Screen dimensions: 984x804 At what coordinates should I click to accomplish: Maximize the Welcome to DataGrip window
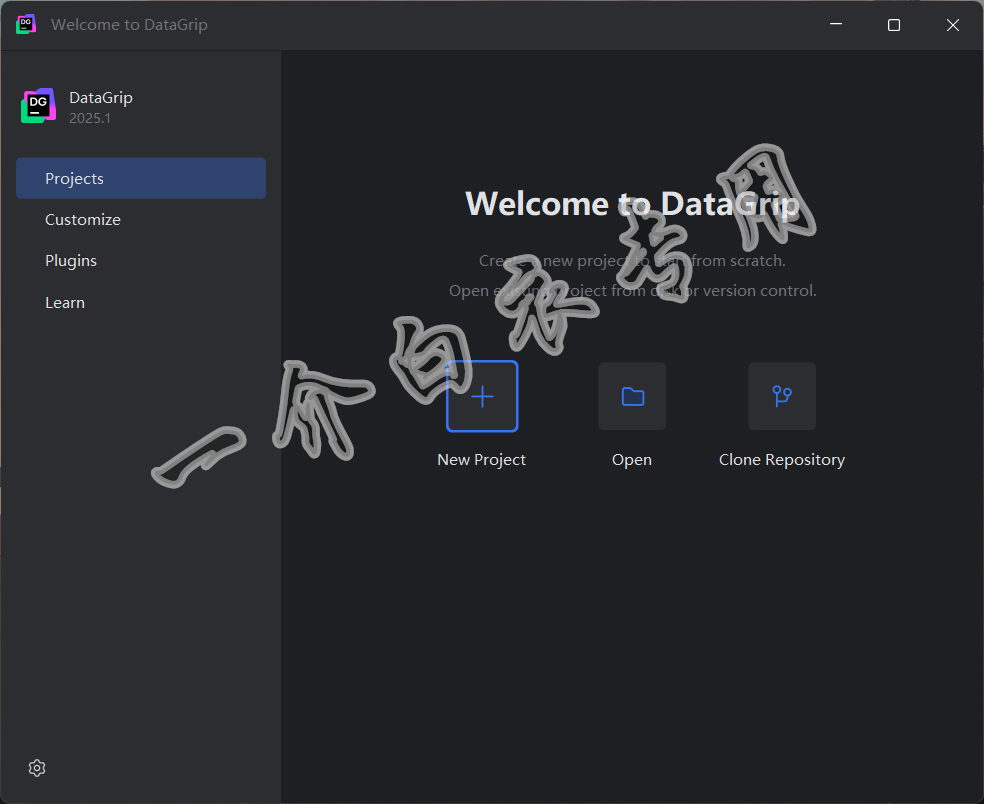pos(894,24)
